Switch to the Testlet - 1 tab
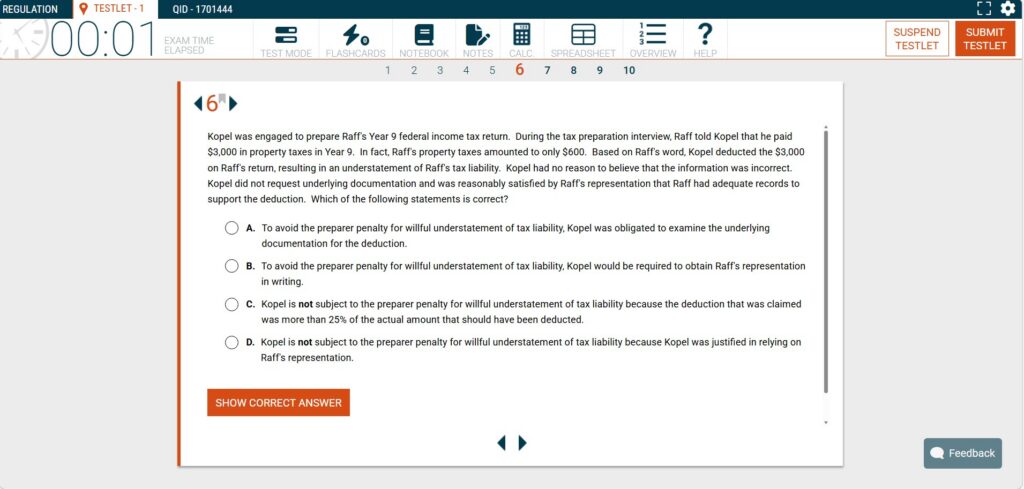The height and width of the screenshot is (489, 1024). click(116, 9)
